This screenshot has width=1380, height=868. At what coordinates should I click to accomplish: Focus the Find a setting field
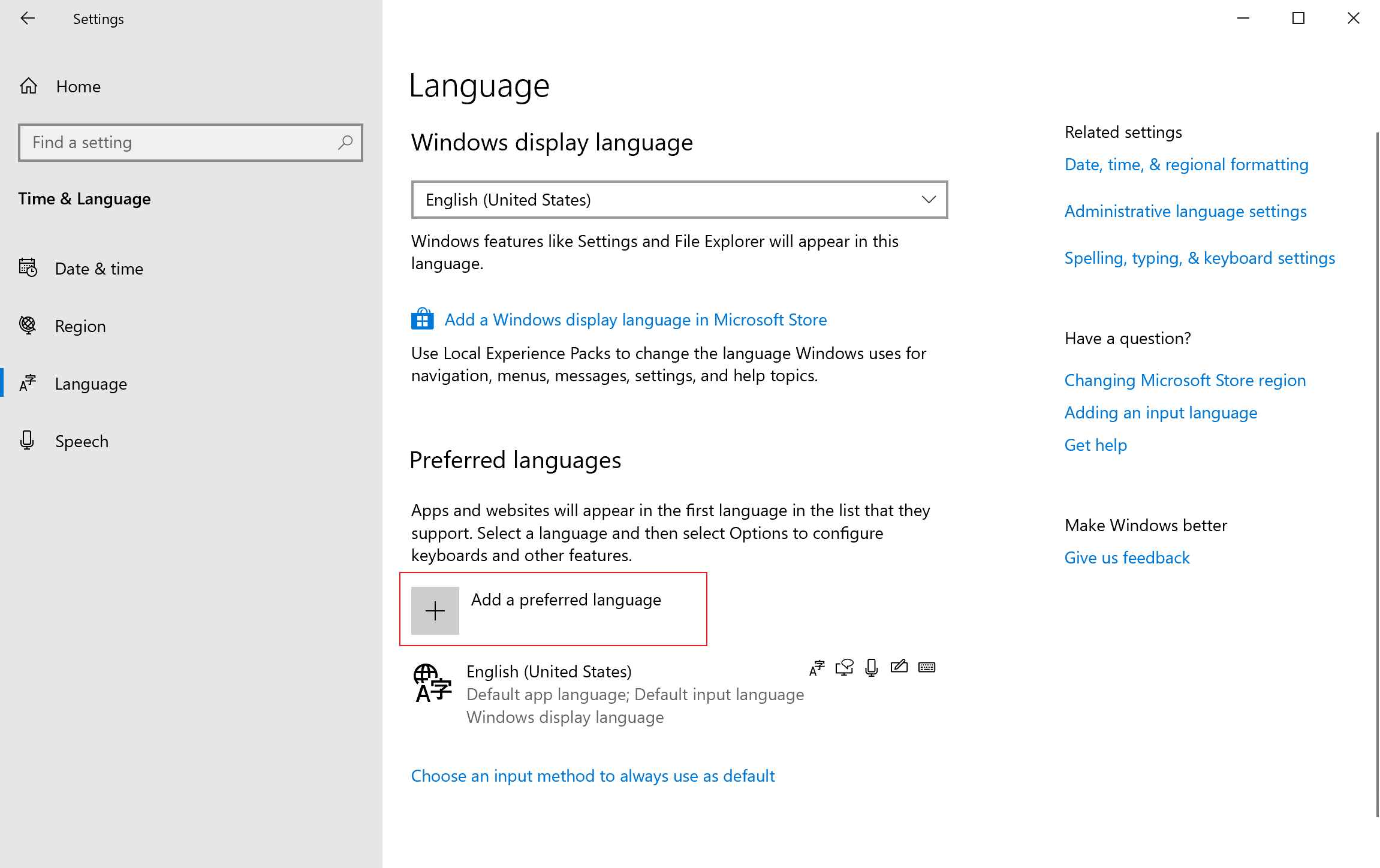point(180,143)
